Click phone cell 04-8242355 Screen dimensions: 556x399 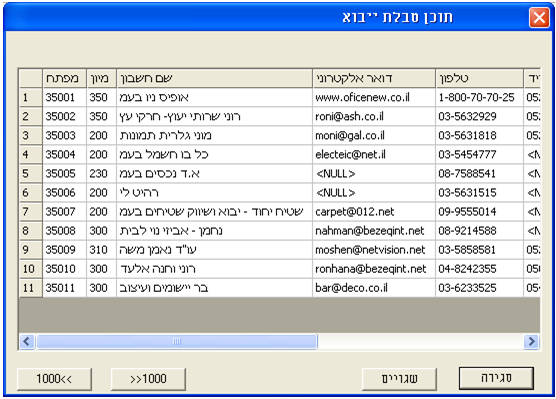(479, 269)
